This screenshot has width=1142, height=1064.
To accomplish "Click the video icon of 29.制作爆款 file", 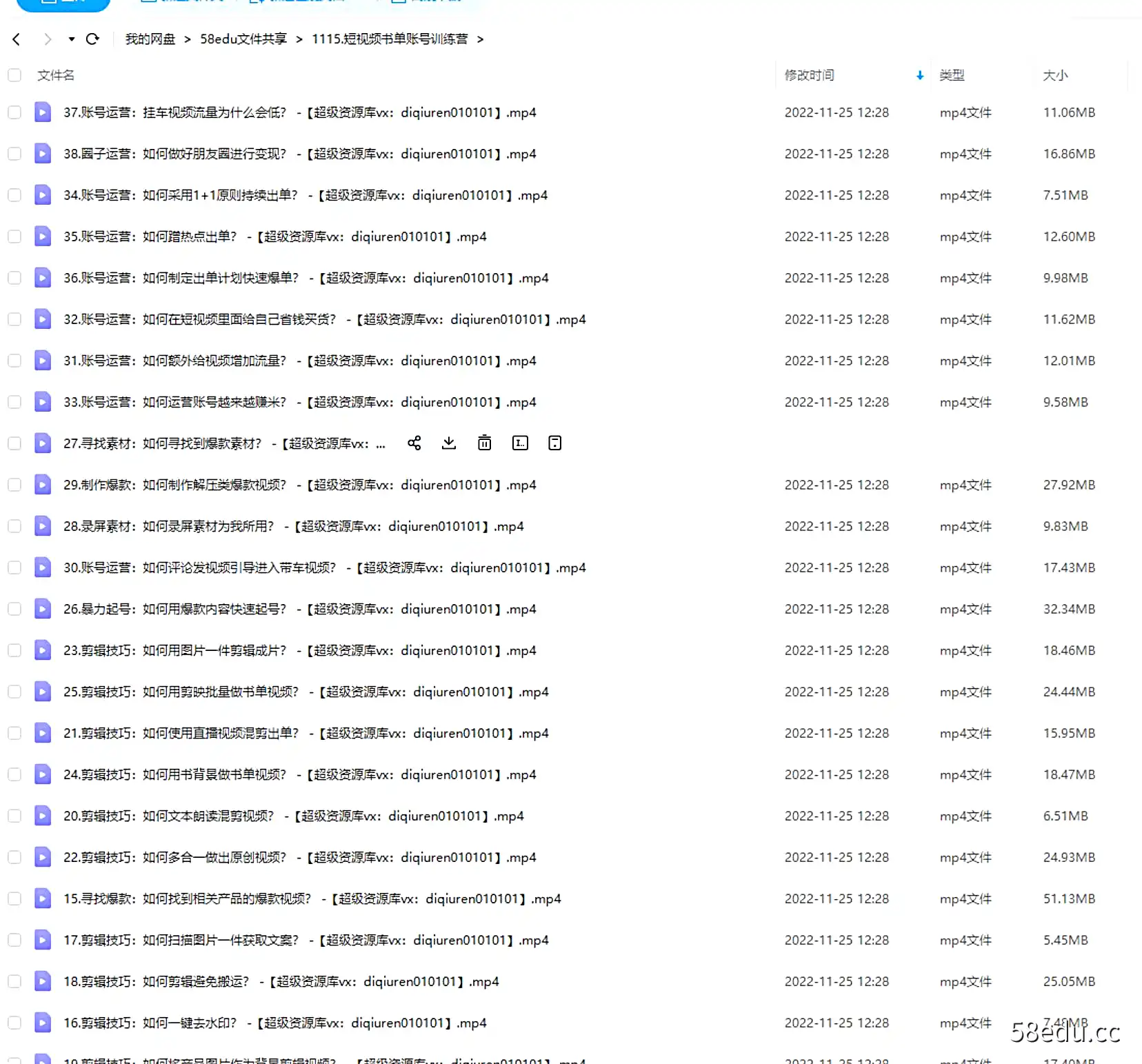I will 43,485.
